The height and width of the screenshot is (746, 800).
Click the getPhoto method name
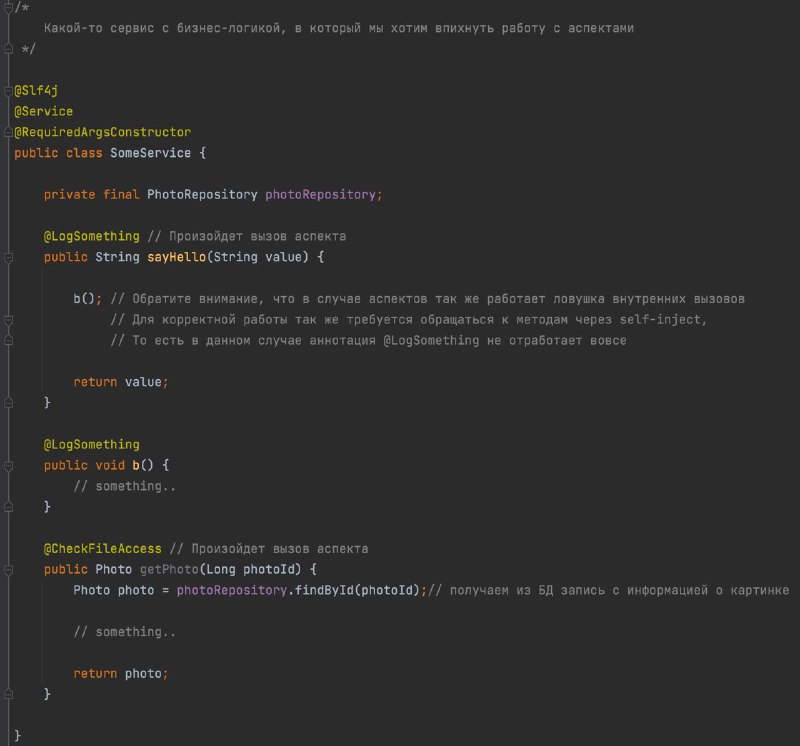pos(169,569)
